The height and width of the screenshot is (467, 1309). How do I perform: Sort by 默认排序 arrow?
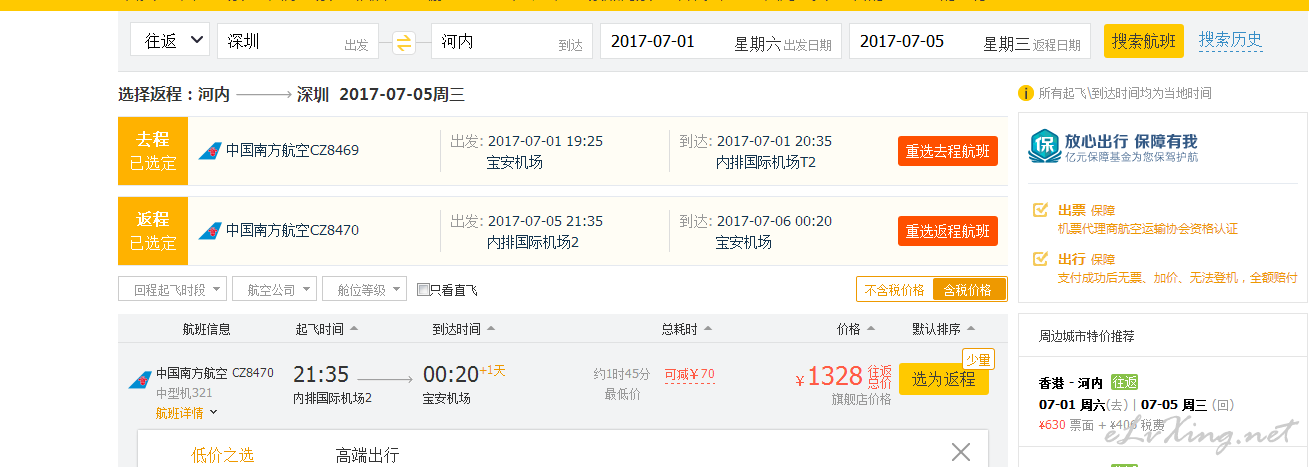pyautogui.click(x=970, y=329)
